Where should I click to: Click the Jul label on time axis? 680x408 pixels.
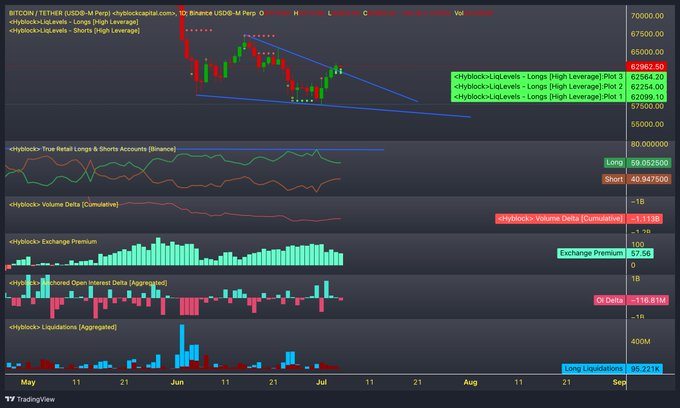(x=321, y=382)
